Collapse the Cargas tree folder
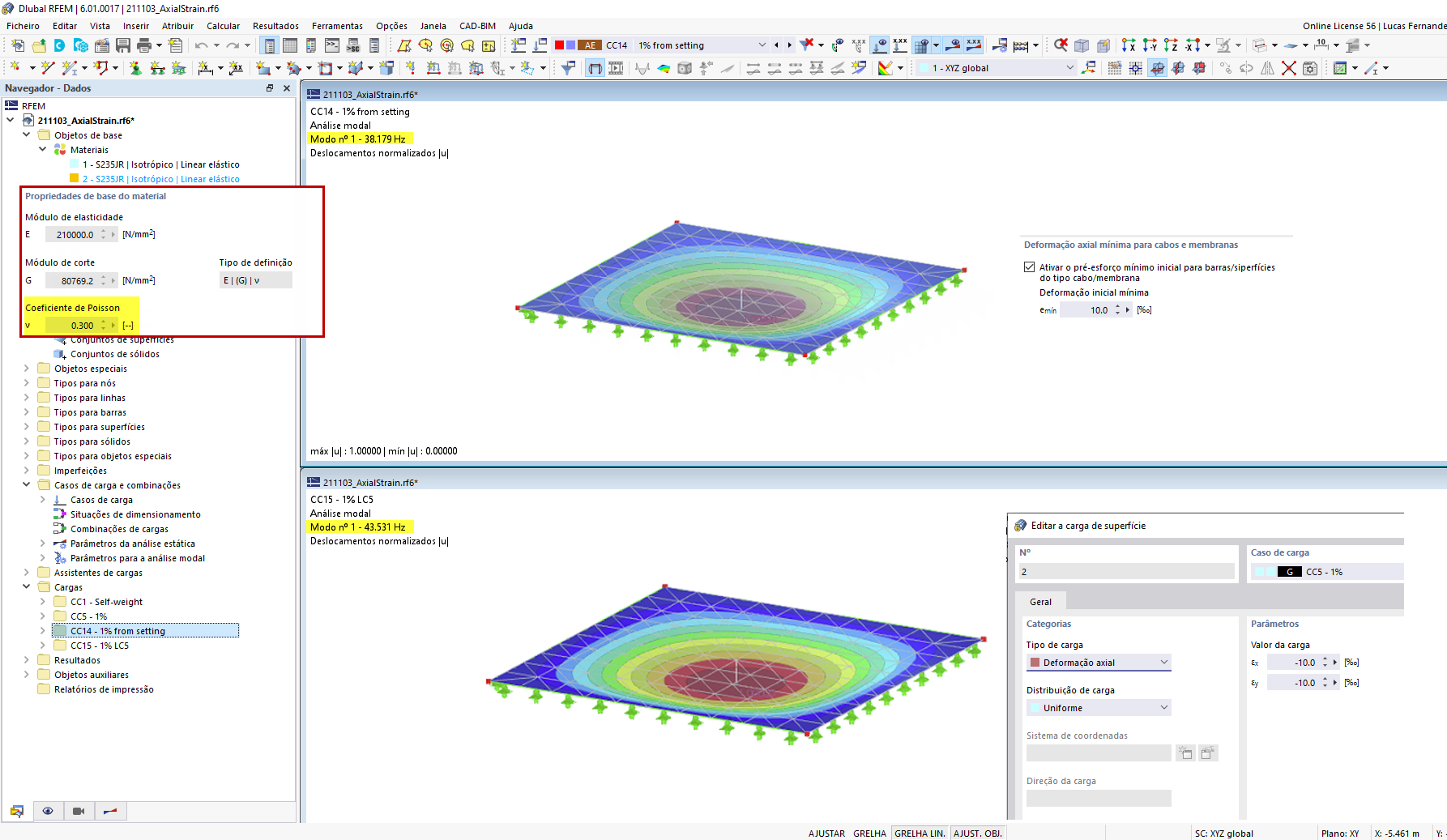 (27, 587)
